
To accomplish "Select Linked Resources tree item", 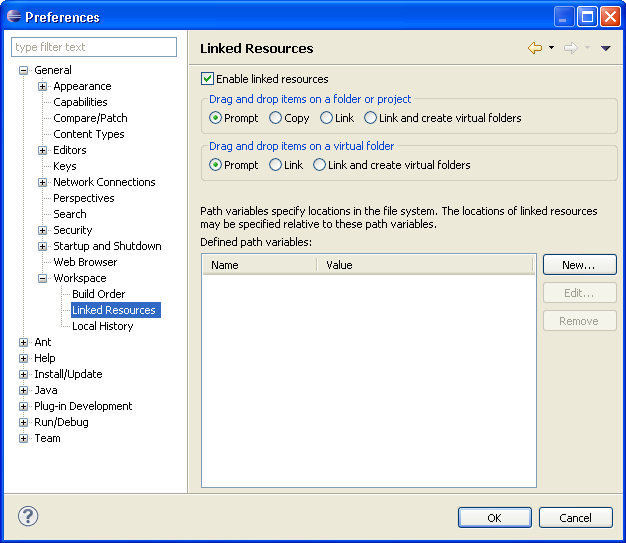I will (x=116, y=310).
